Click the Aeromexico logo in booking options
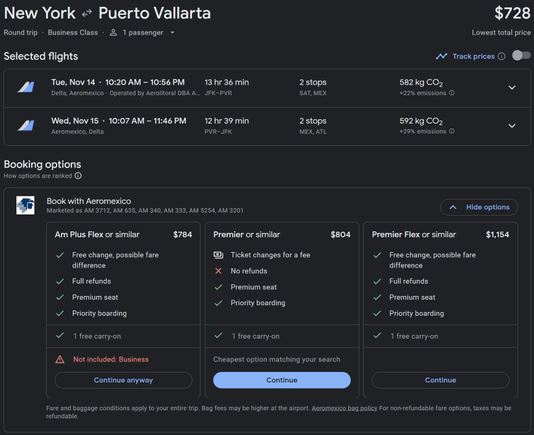 pos(25,205)
